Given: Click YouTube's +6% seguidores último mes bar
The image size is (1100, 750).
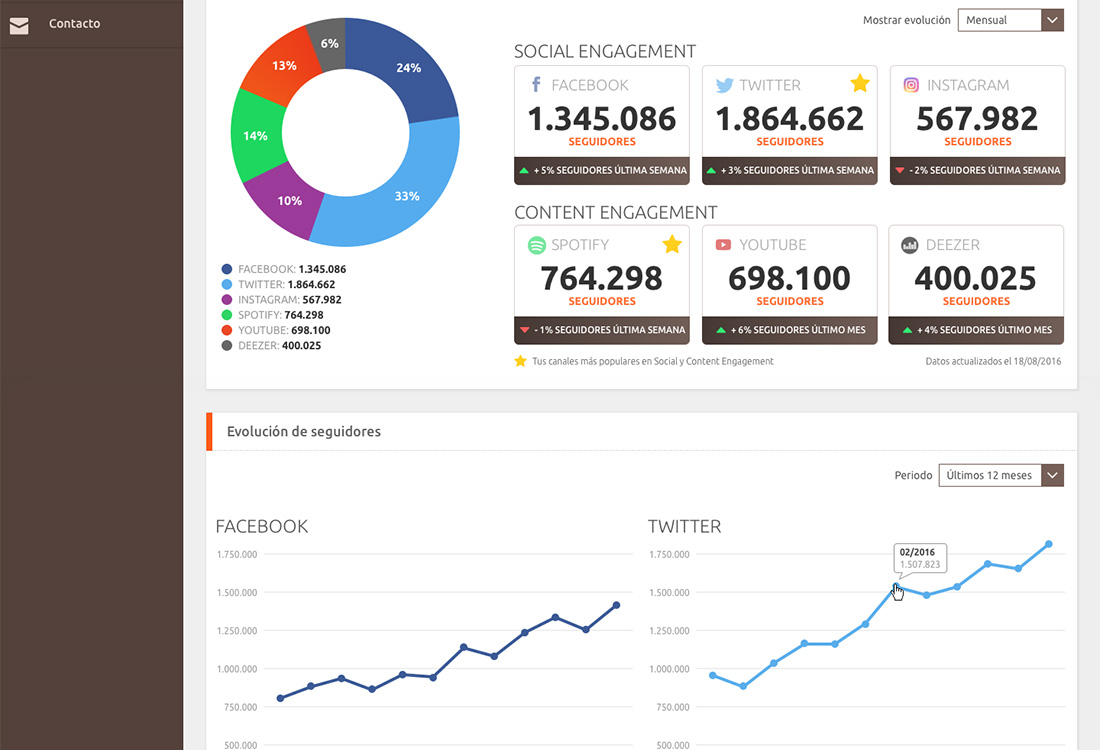Looking at the screenshot, I should [x=790, y=330].
